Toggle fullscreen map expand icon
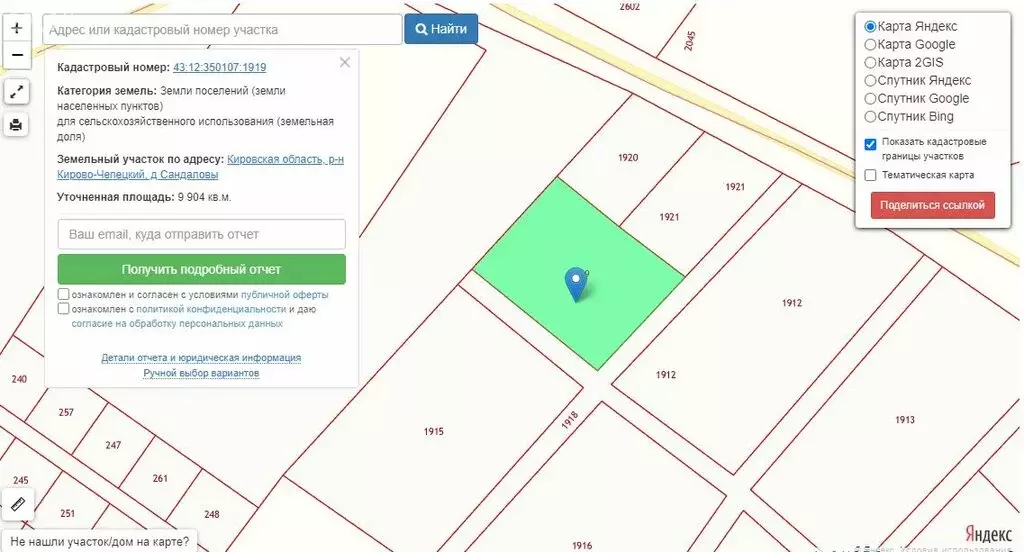Viewport: 1024px width, 552px height. point(16,92)
